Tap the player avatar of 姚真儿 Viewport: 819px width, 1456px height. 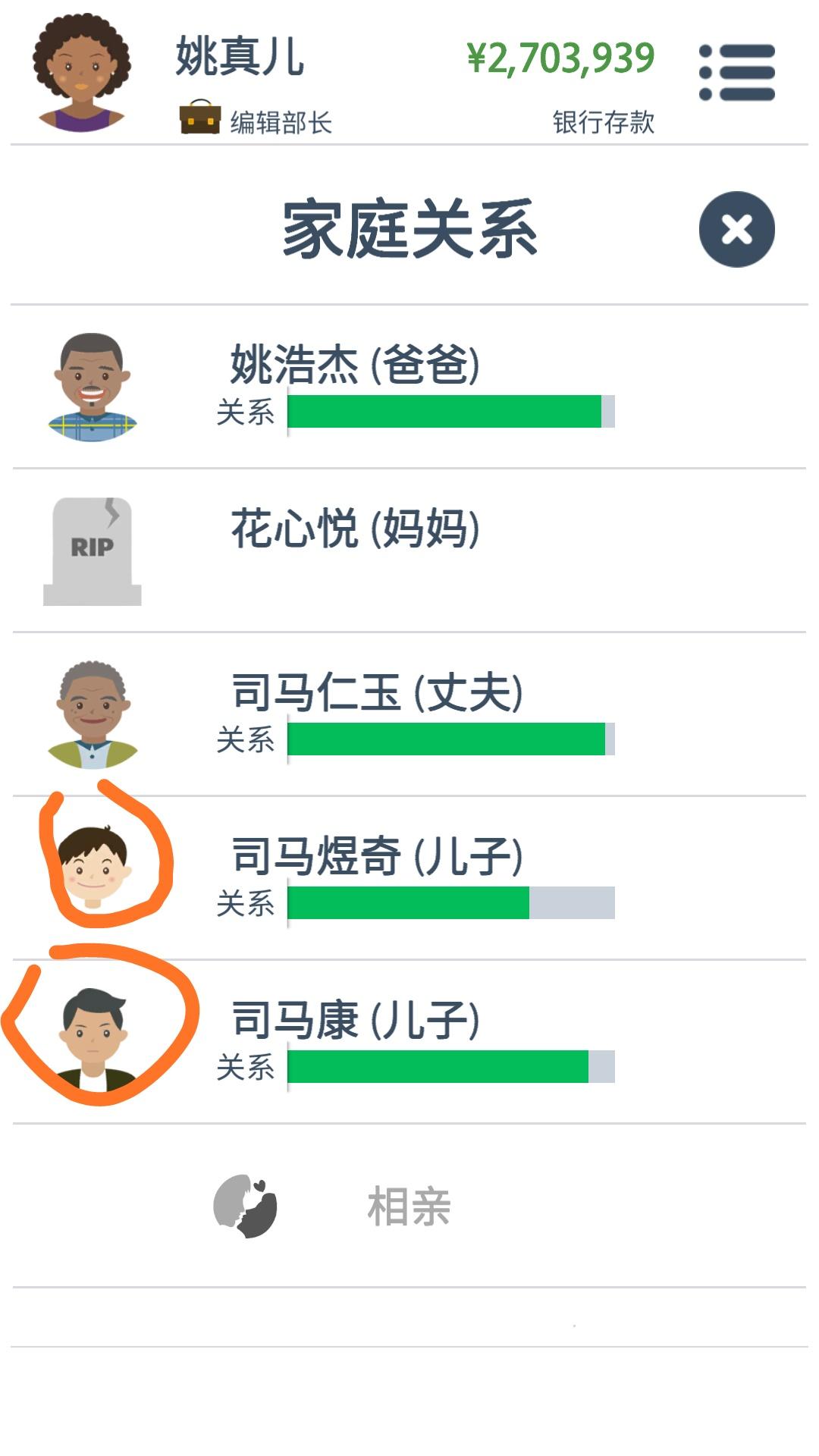click(x=81, y=73)
